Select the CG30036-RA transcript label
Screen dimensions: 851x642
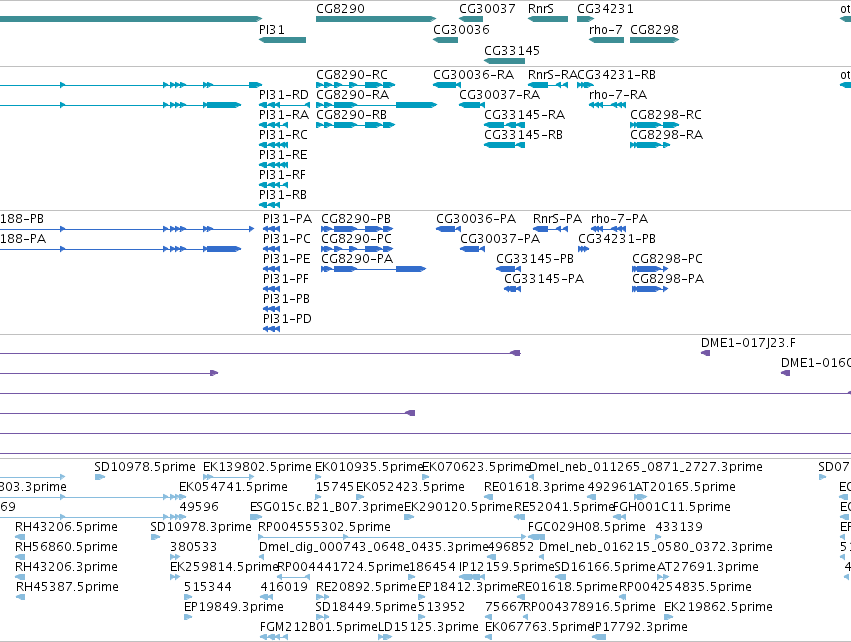pyautogui.click(x=473, y=74)
